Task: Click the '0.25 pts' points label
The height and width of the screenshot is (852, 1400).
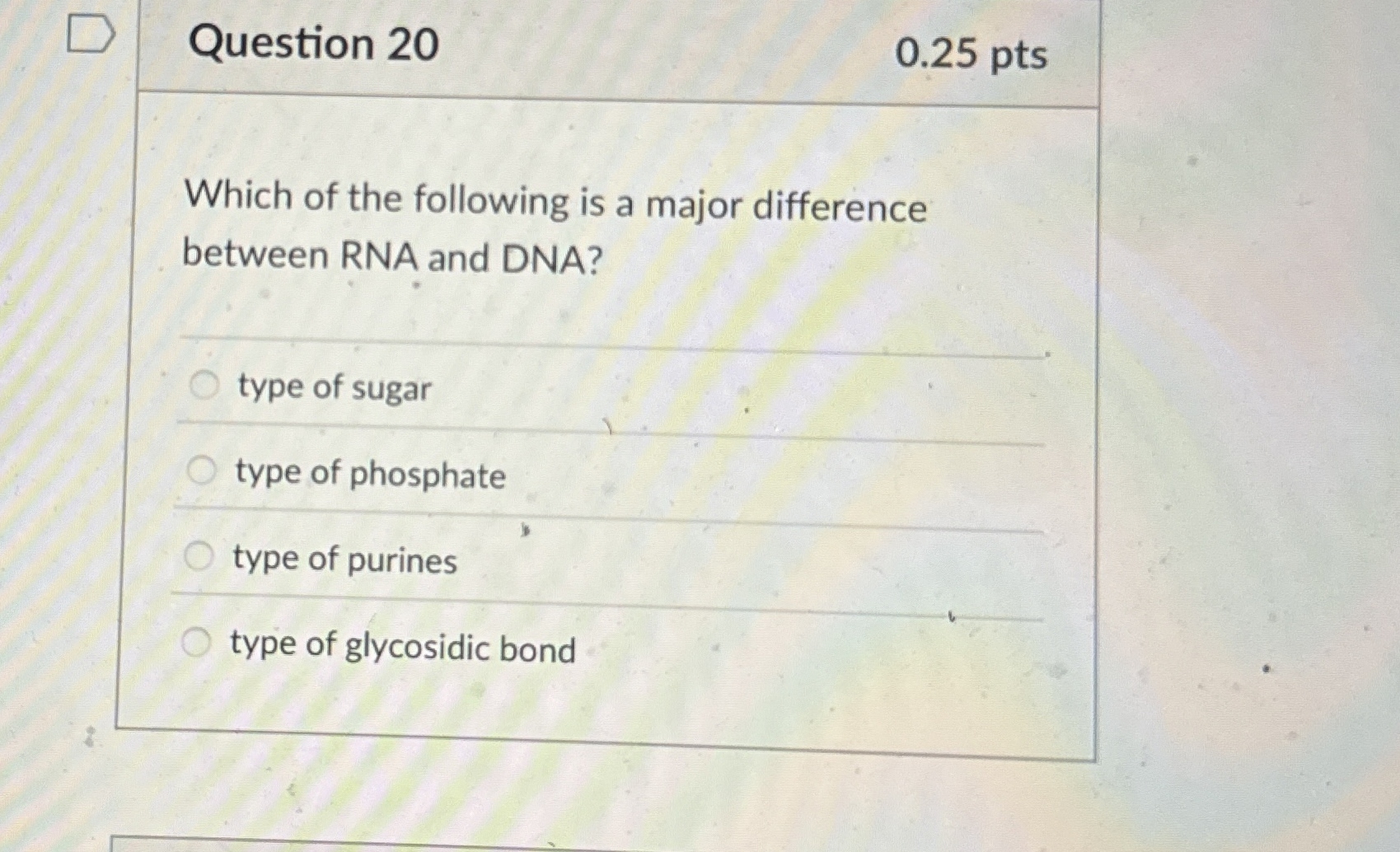Action: click(x=972, y=55)
